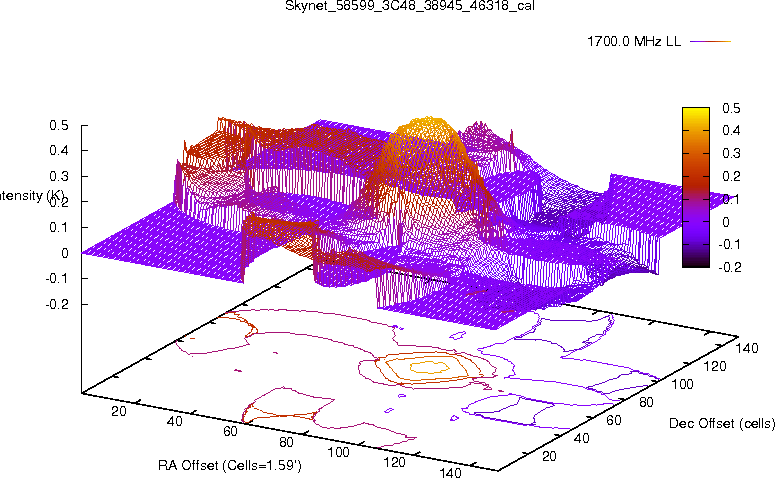This screenshot has height=478, width=775.
Task: Click the 20 tick on the Dec Offset axis
Action: click(x=549, y=456)
